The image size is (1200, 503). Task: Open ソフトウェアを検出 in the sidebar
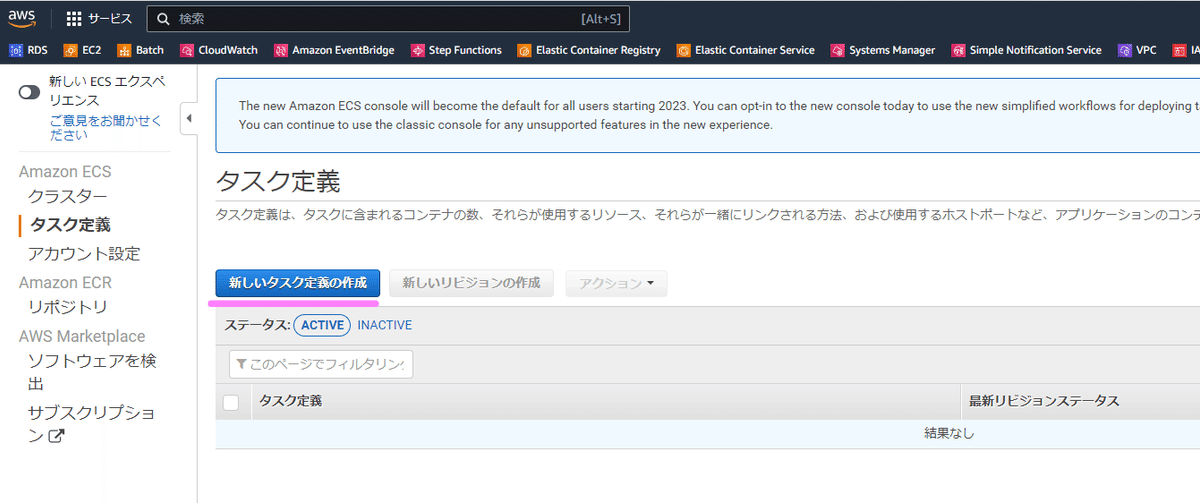[x=92, y=372]
